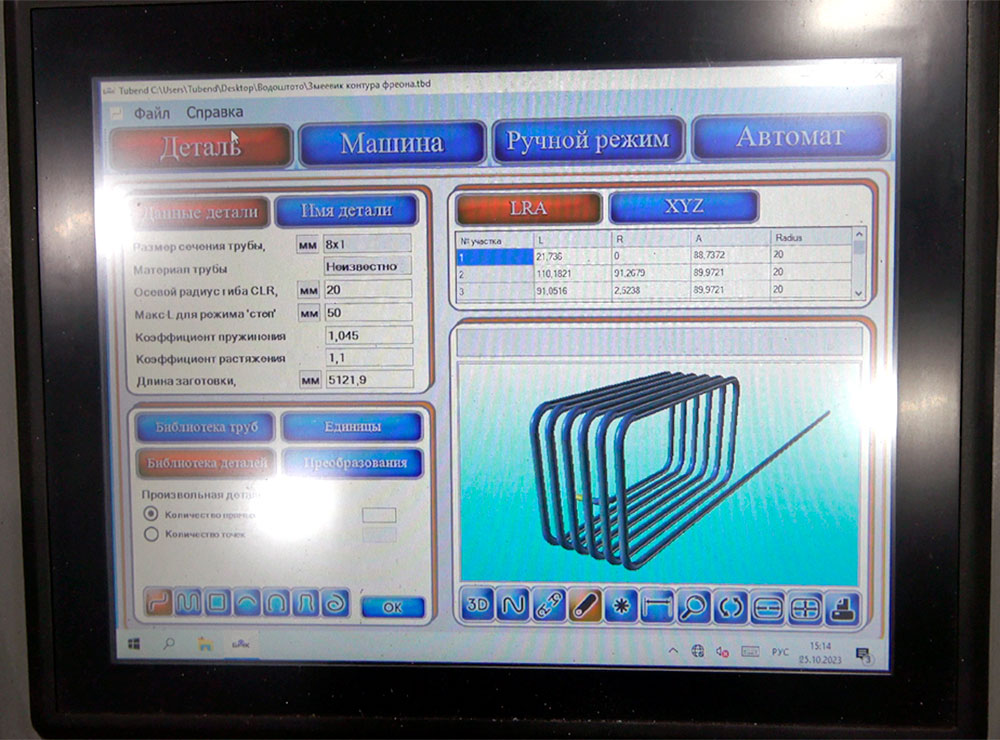Show hidden tray icons chevron

(x=673, y=651)
